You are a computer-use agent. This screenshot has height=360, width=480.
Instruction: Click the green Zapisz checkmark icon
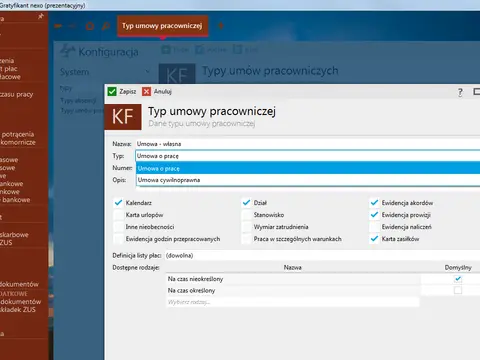click(112, 91)
